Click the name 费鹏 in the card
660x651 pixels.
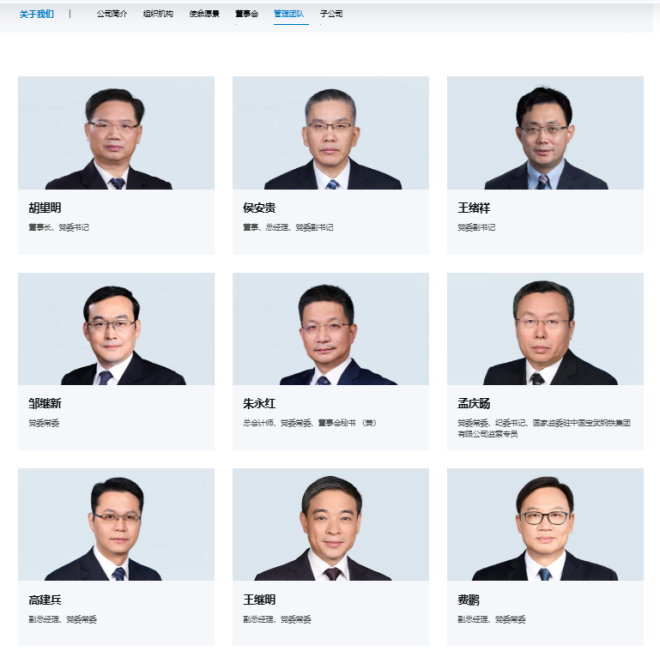[x=468, y=600]
